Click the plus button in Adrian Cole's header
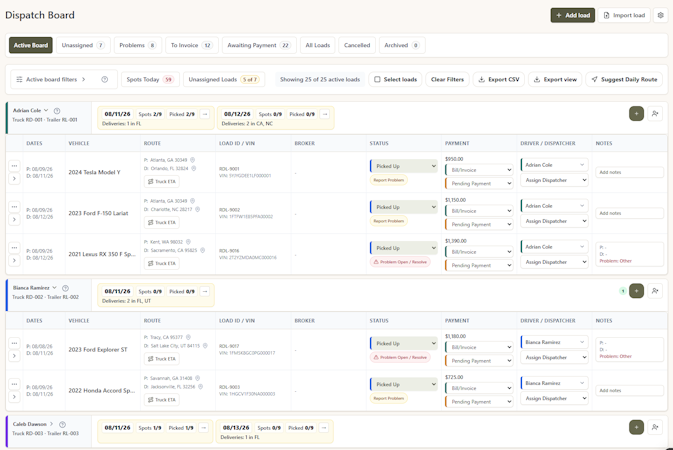The width and height of the screenshot is (673, 450). [636, 113]
